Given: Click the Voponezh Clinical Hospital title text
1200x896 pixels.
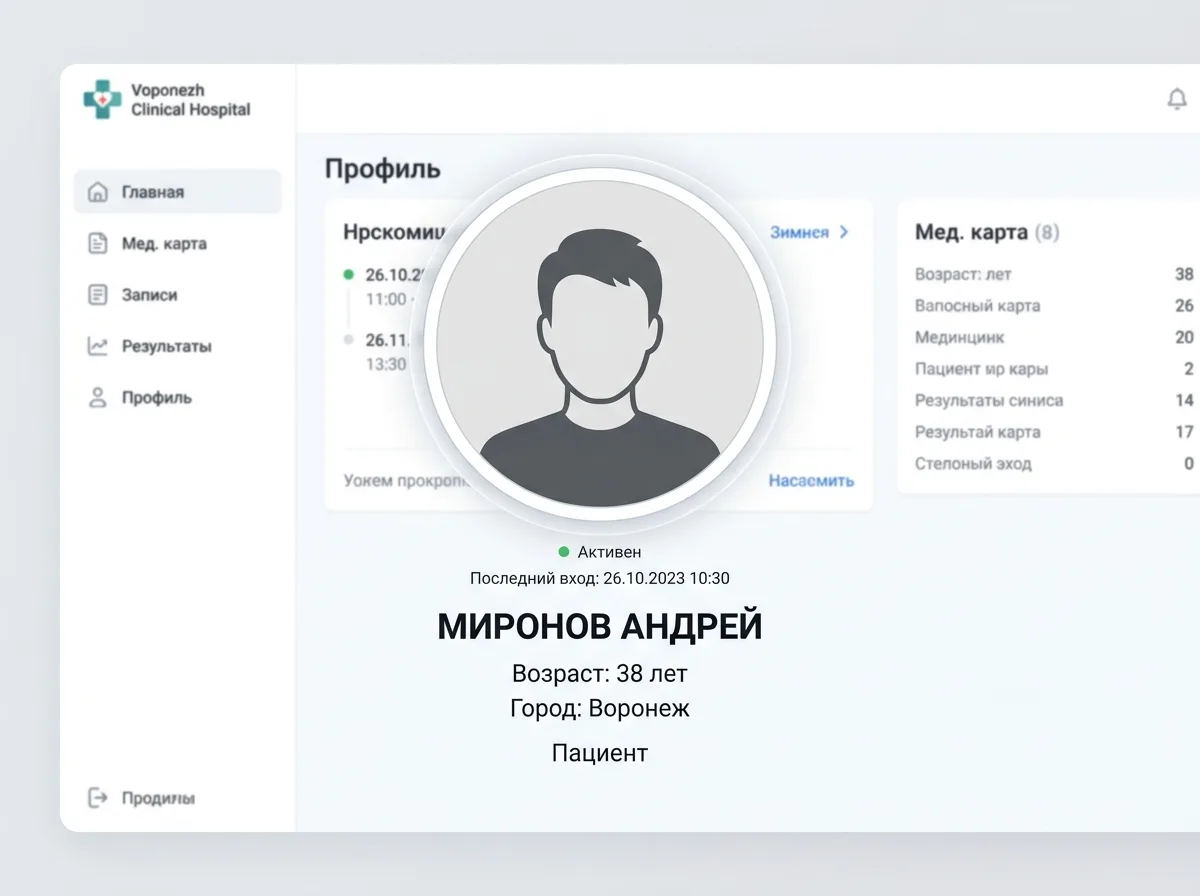Looking at the screenshot, I should tap(191, 100).
